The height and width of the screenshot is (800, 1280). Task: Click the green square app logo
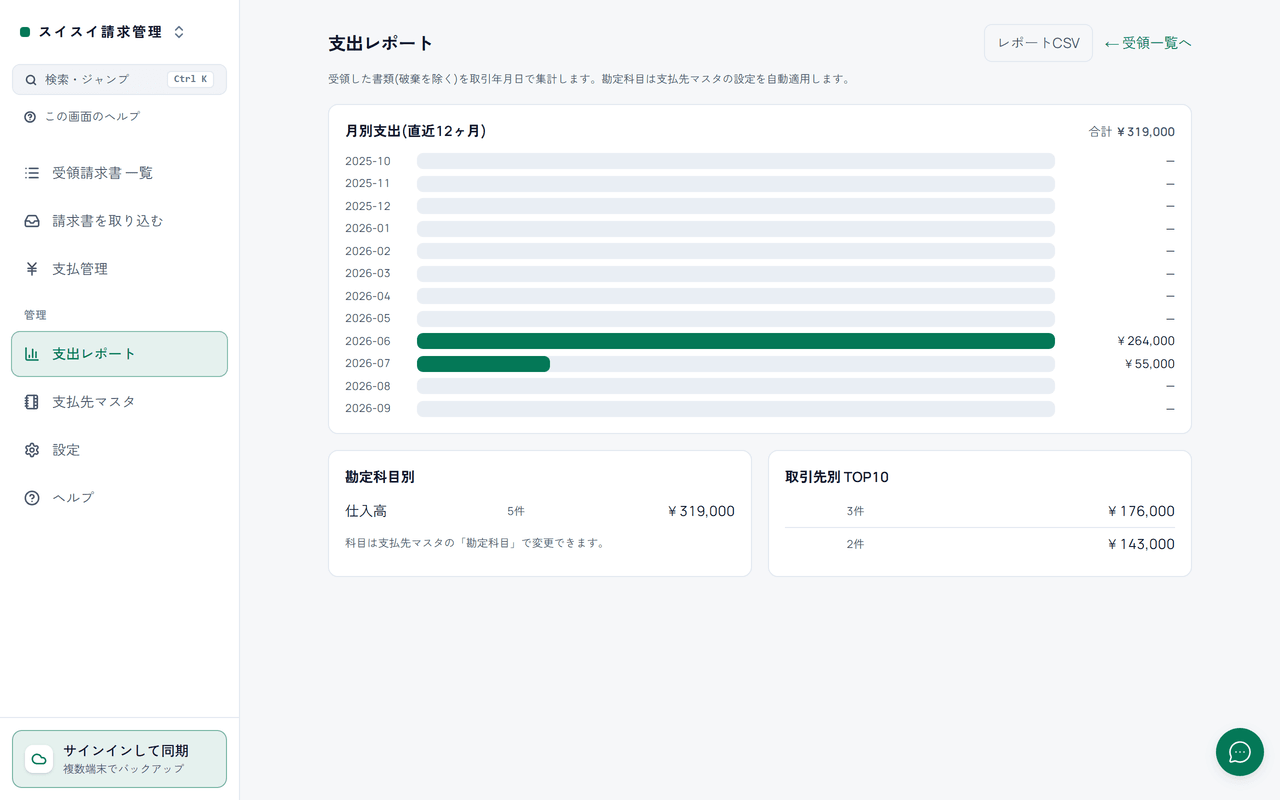25,32
